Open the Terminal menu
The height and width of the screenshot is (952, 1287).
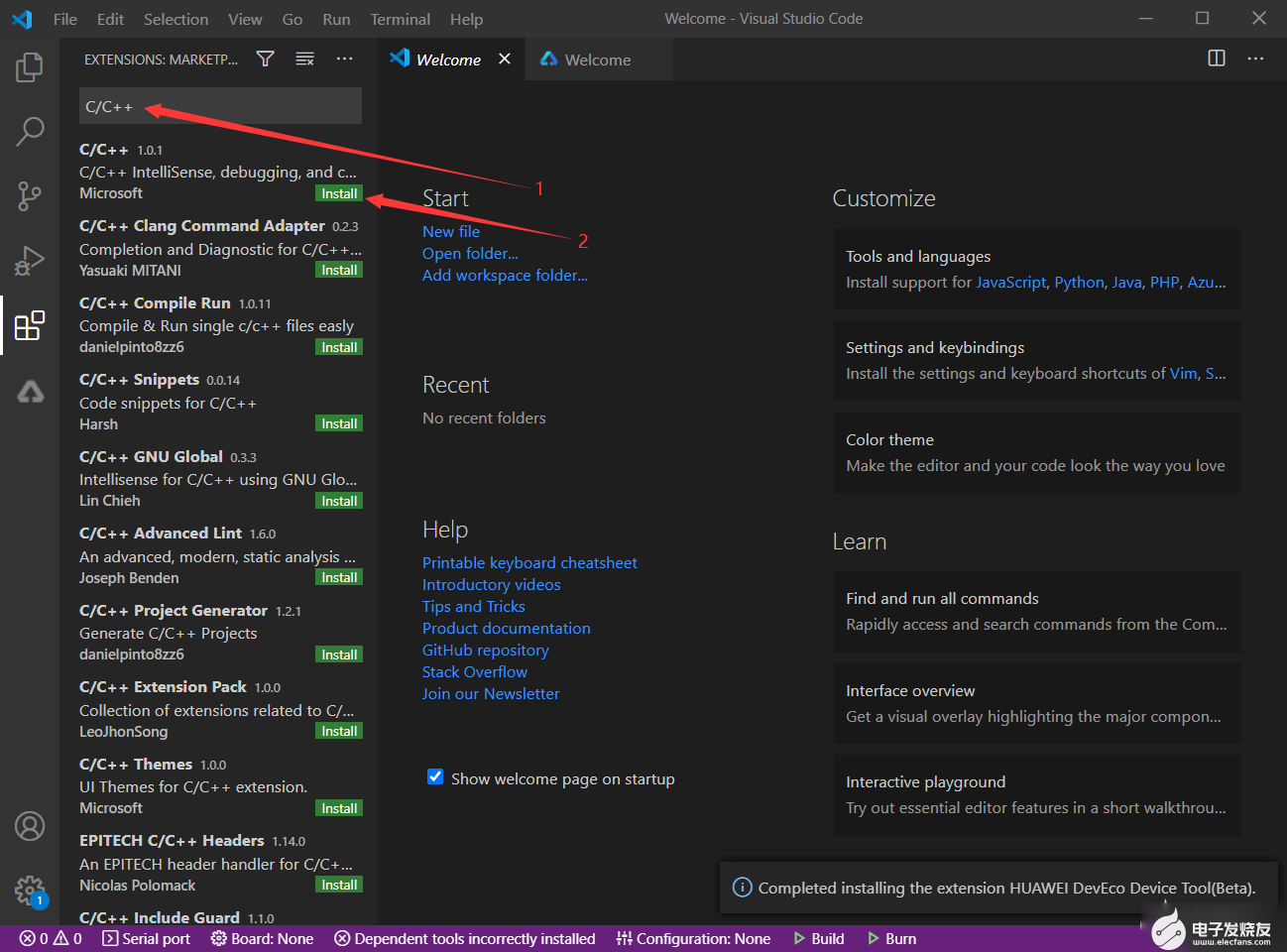[401, 19]
